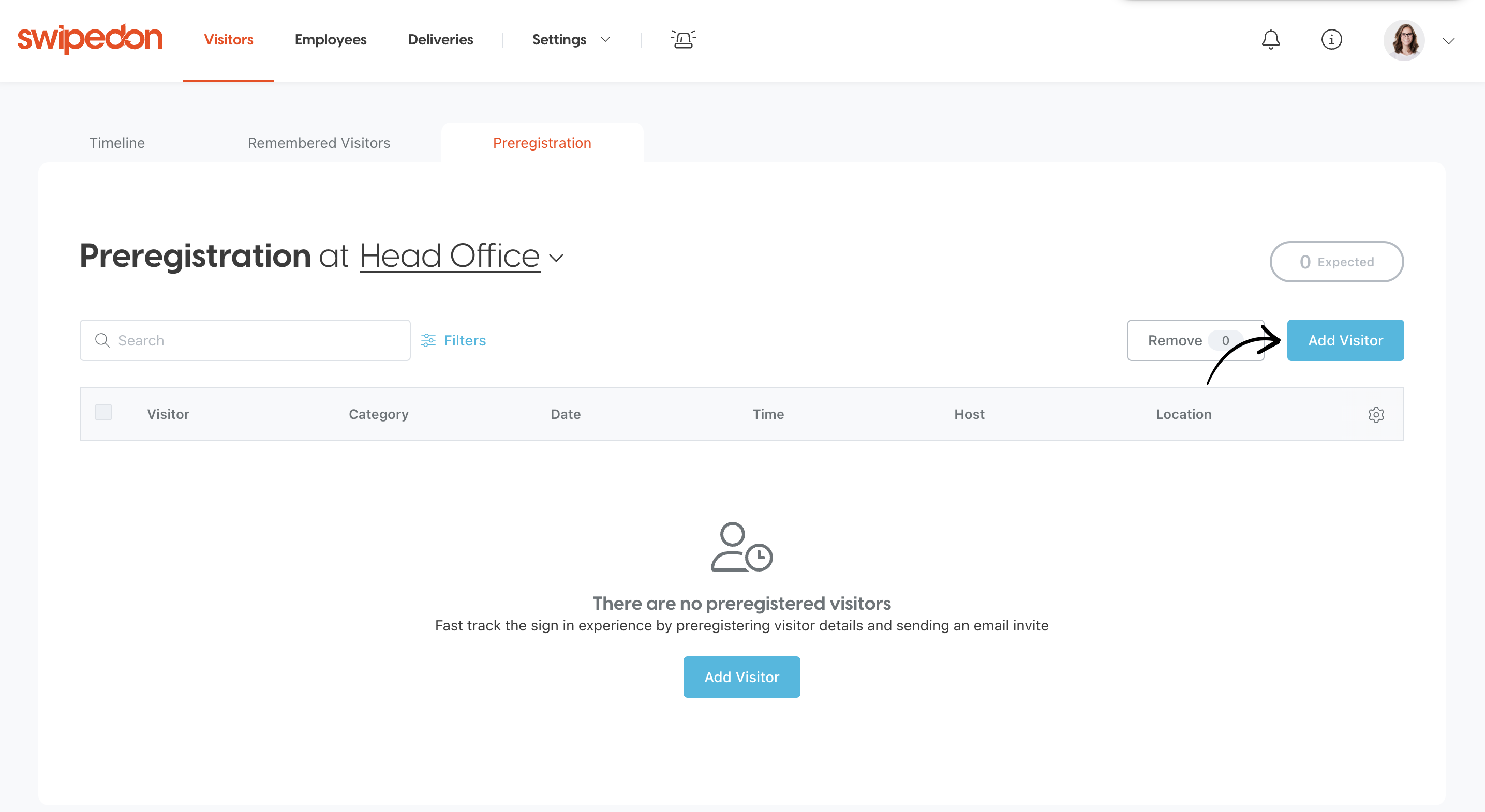
Task: Click the 0 Expected pill
Action: (1336, 262)
